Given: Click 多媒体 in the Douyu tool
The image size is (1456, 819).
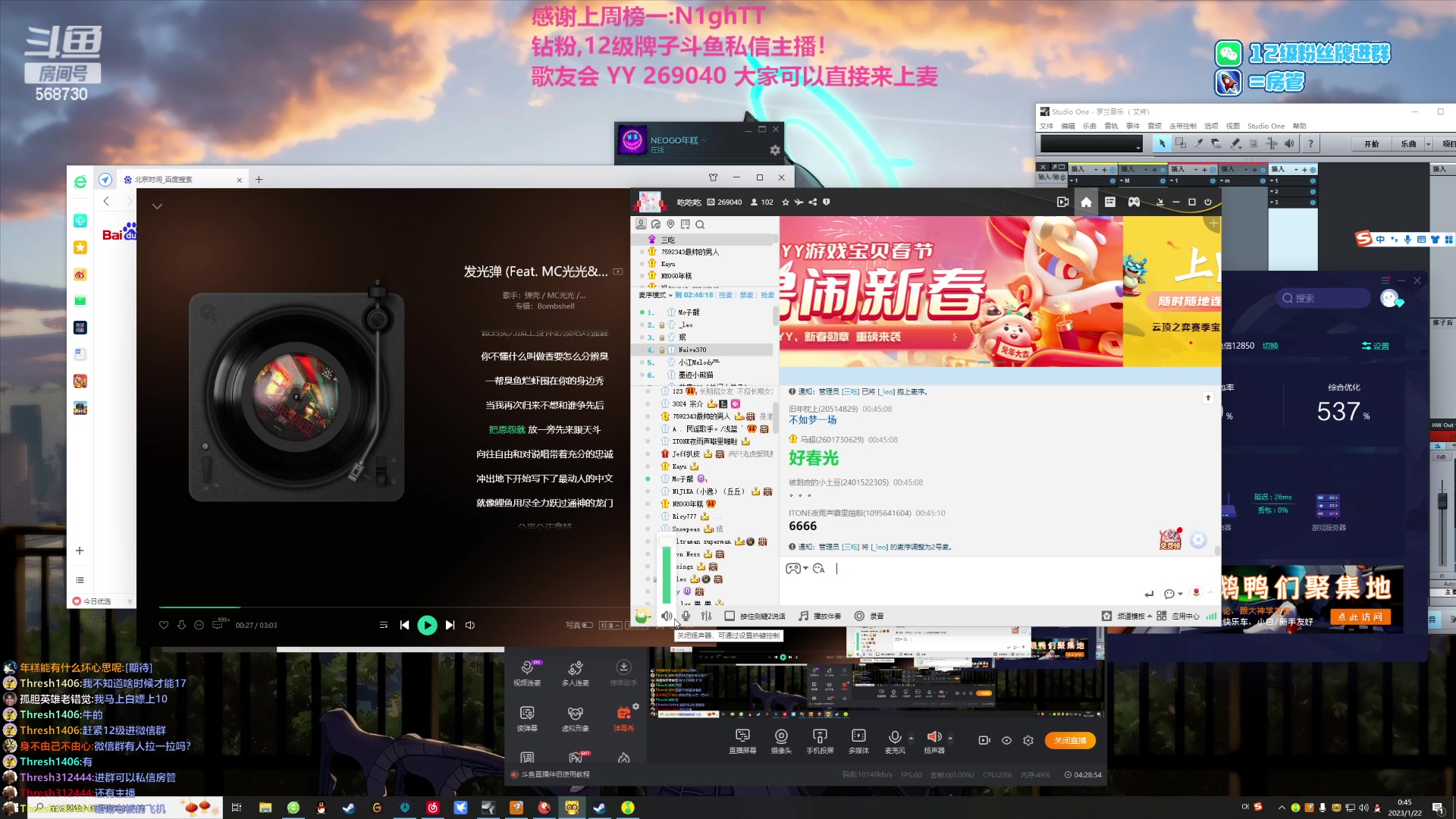Looking at the screenshot, I should pyautogui.click(x=858, y=741).
